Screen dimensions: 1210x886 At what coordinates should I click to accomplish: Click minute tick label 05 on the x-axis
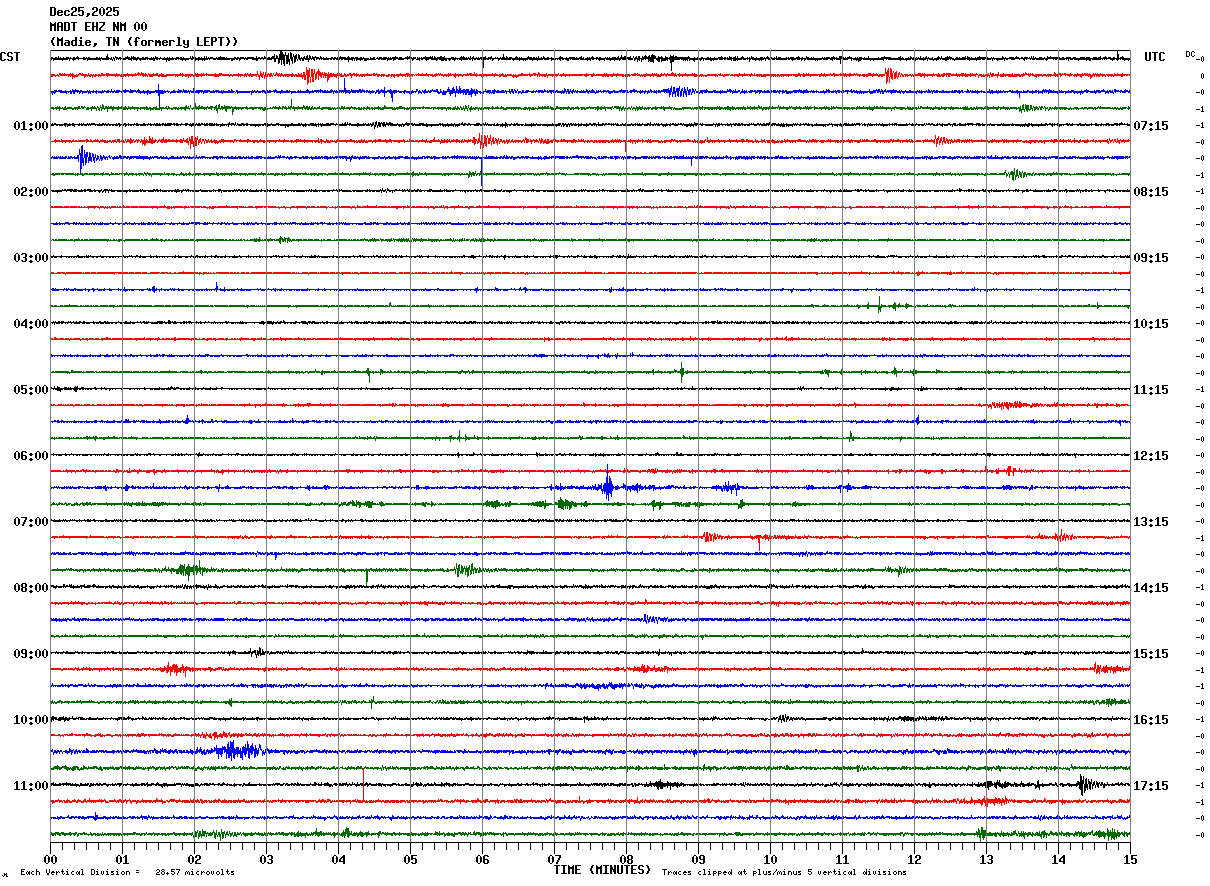coord(410,859)
